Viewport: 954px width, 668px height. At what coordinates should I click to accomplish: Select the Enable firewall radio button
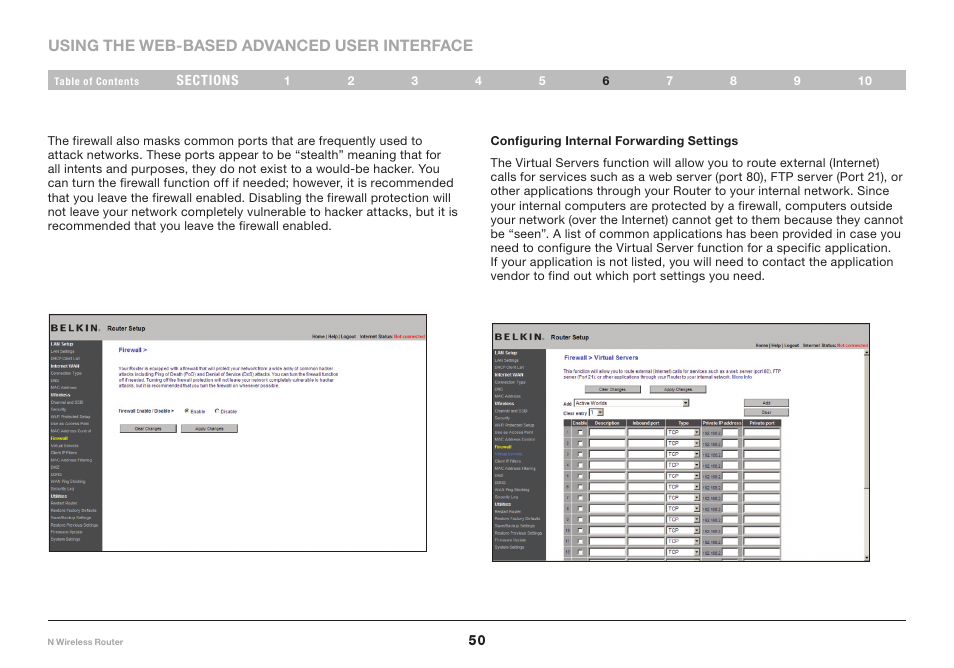pos(187,411)
